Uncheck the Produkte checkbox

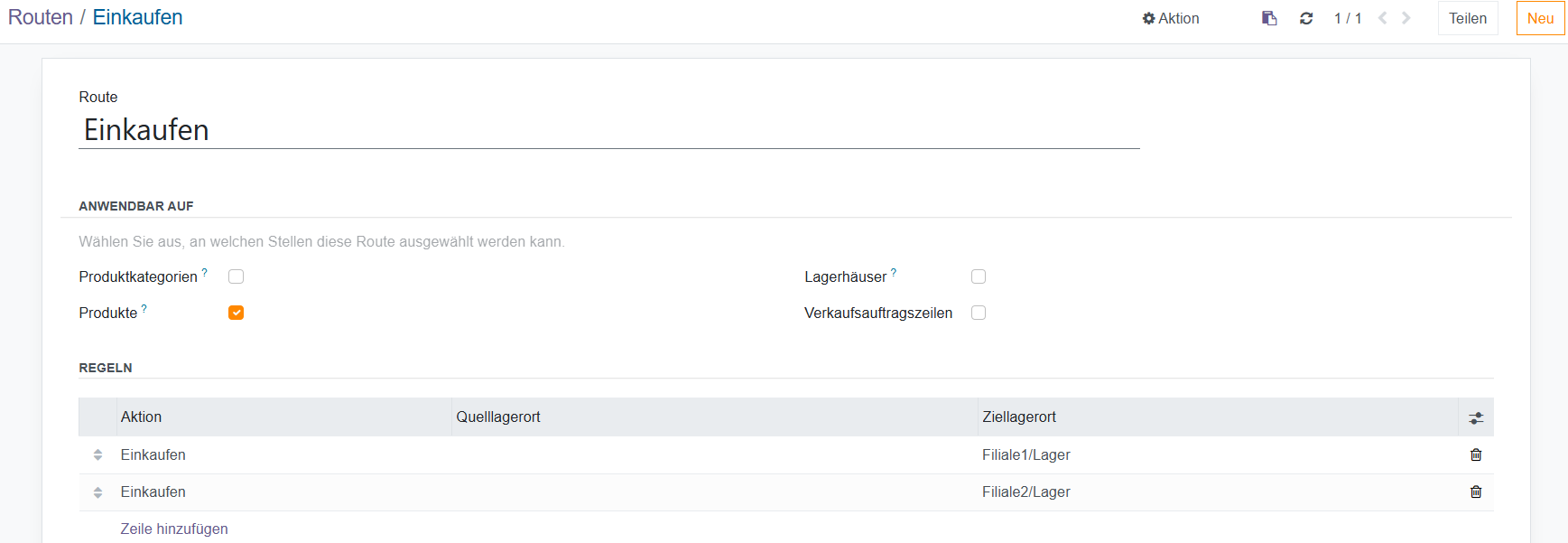(237, 313)
